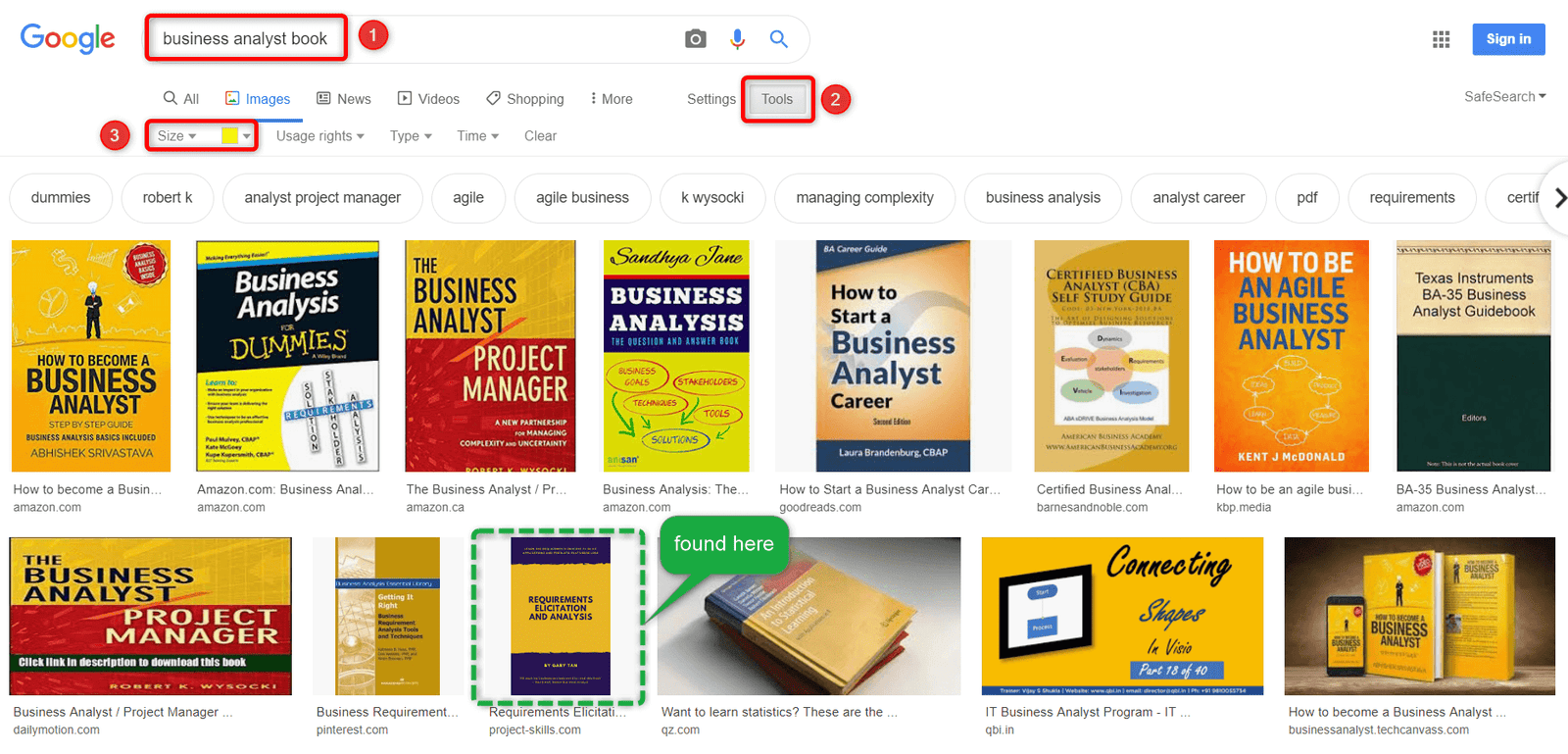1568x754 pixels.
Task: Open 'Getting It Right' book thumbnail
Action: (x=387, y=616)
